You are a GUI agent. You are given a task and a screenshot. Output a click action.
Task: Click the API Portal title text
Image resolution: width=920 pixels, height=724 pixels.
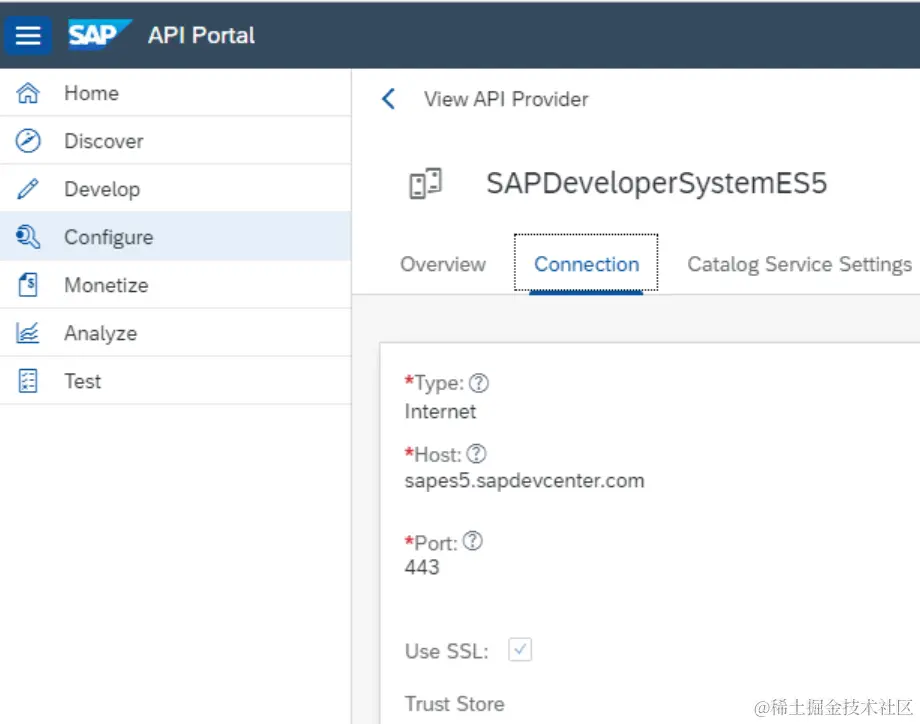click(x=201, y=35)
